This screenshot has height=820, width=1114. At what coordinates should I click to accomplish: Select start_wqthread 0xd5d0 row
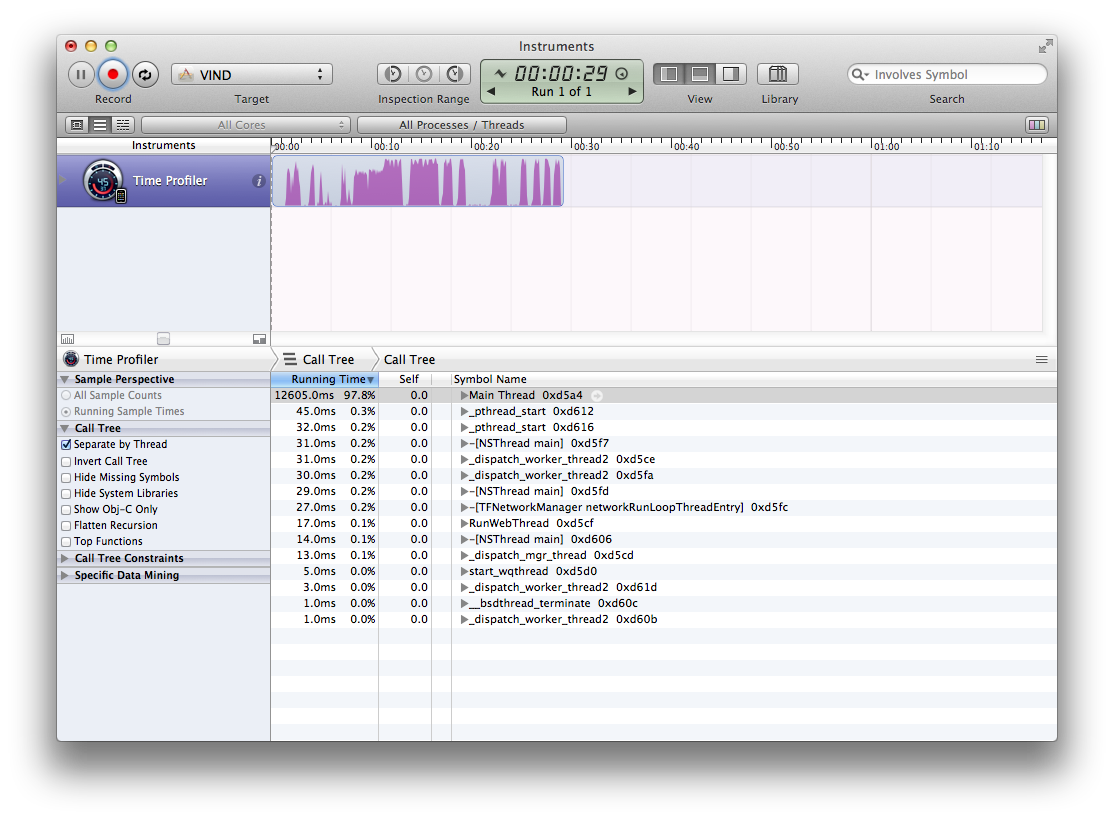click(664, 571)
